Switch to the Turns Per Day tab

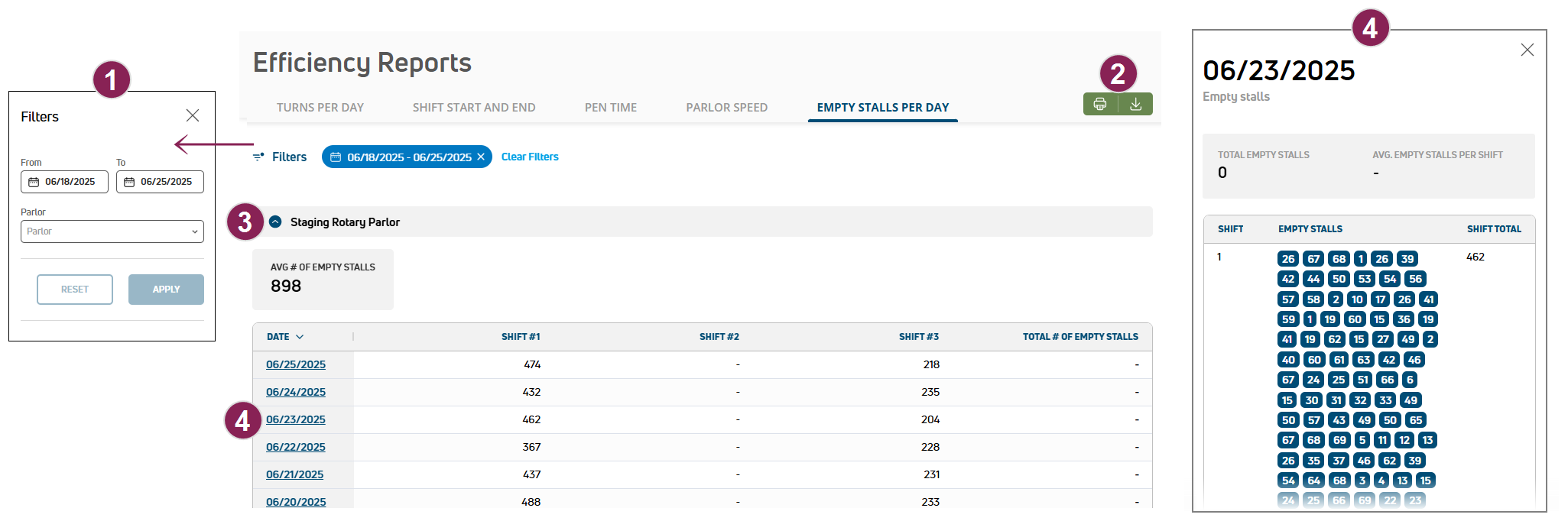[x=320, y=108]
